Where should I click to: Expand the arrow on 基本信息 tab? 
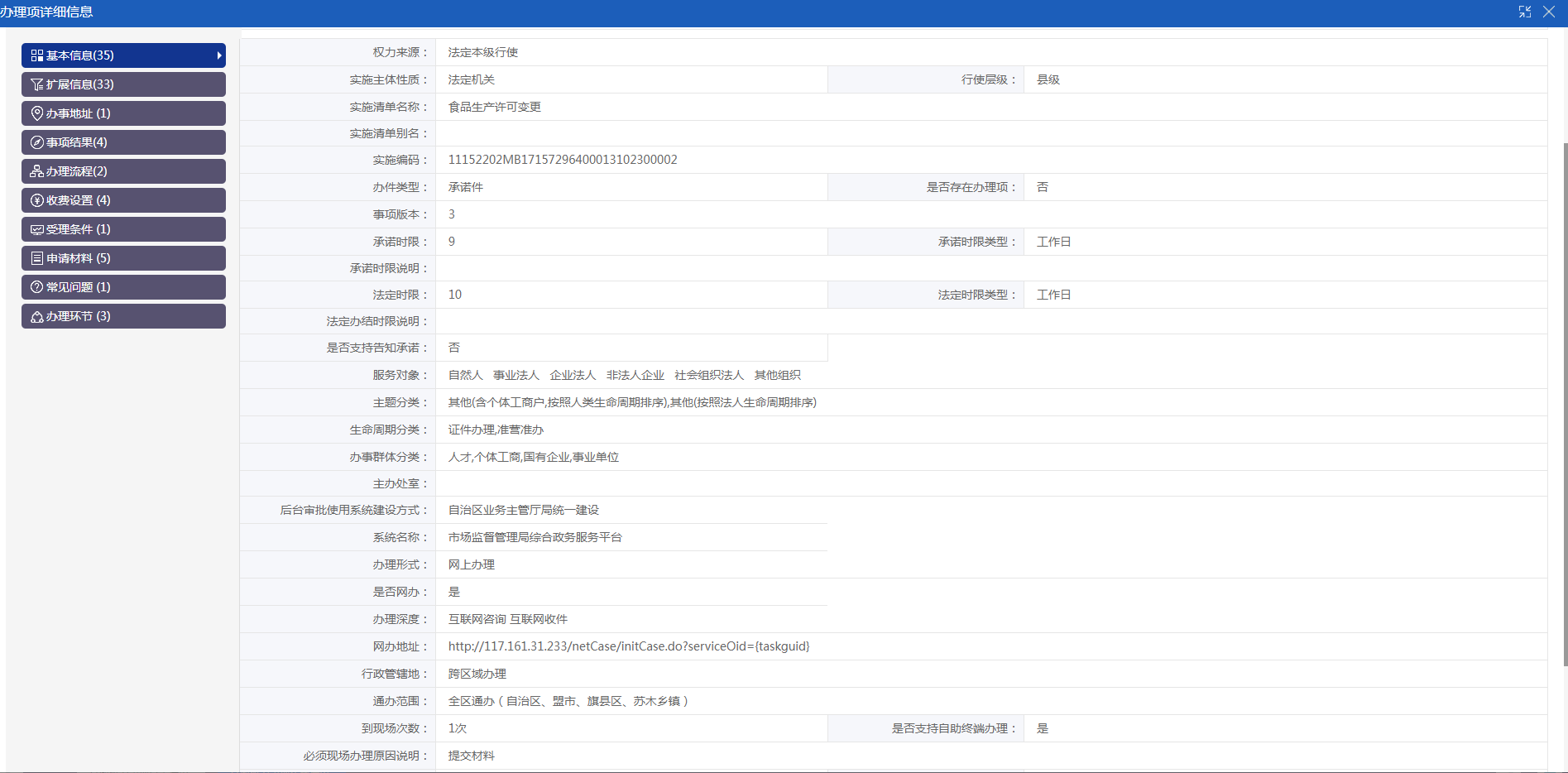218,55
